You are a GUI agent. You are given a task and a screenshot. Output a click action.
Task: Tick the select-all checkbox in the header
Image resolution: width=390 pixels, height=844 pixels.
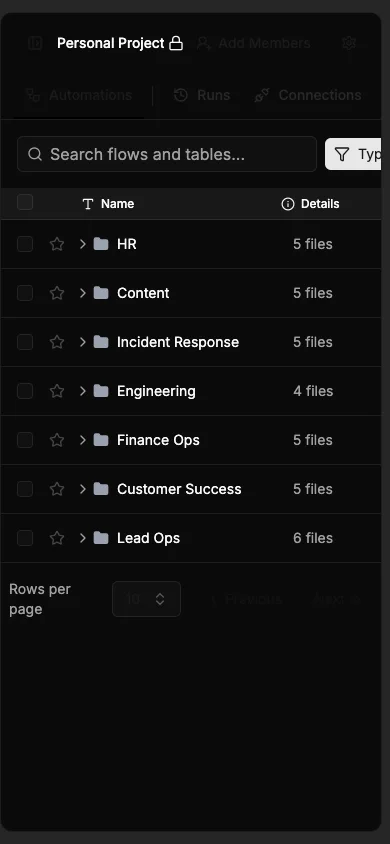(x=25, y=202)
